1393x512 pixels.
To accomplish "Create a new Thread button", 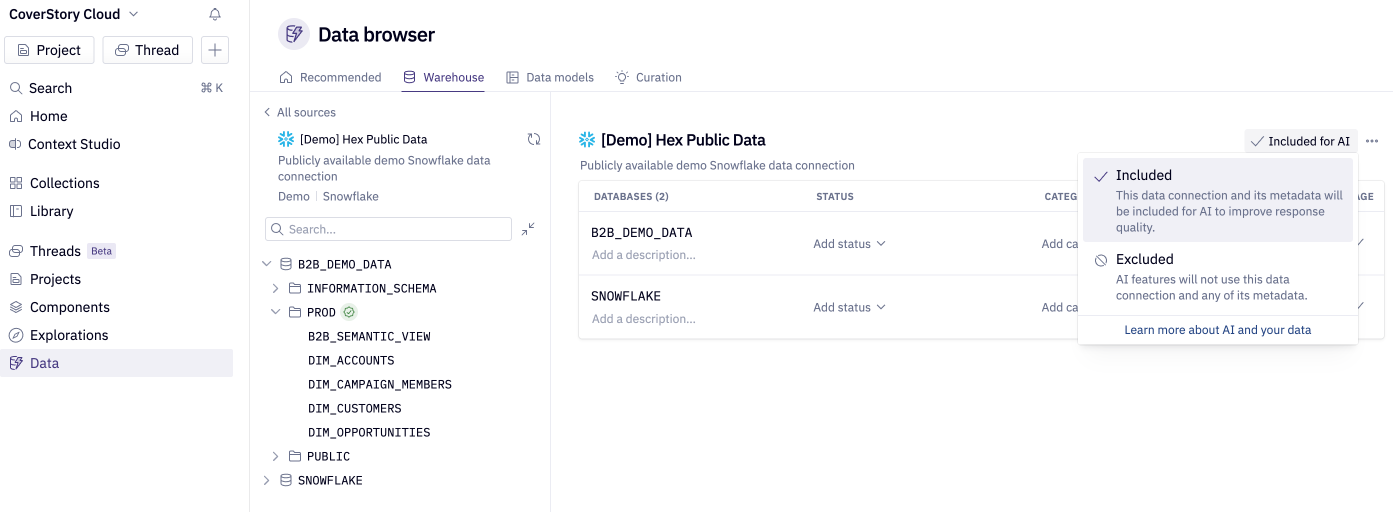I will click(x=148, y=50).
